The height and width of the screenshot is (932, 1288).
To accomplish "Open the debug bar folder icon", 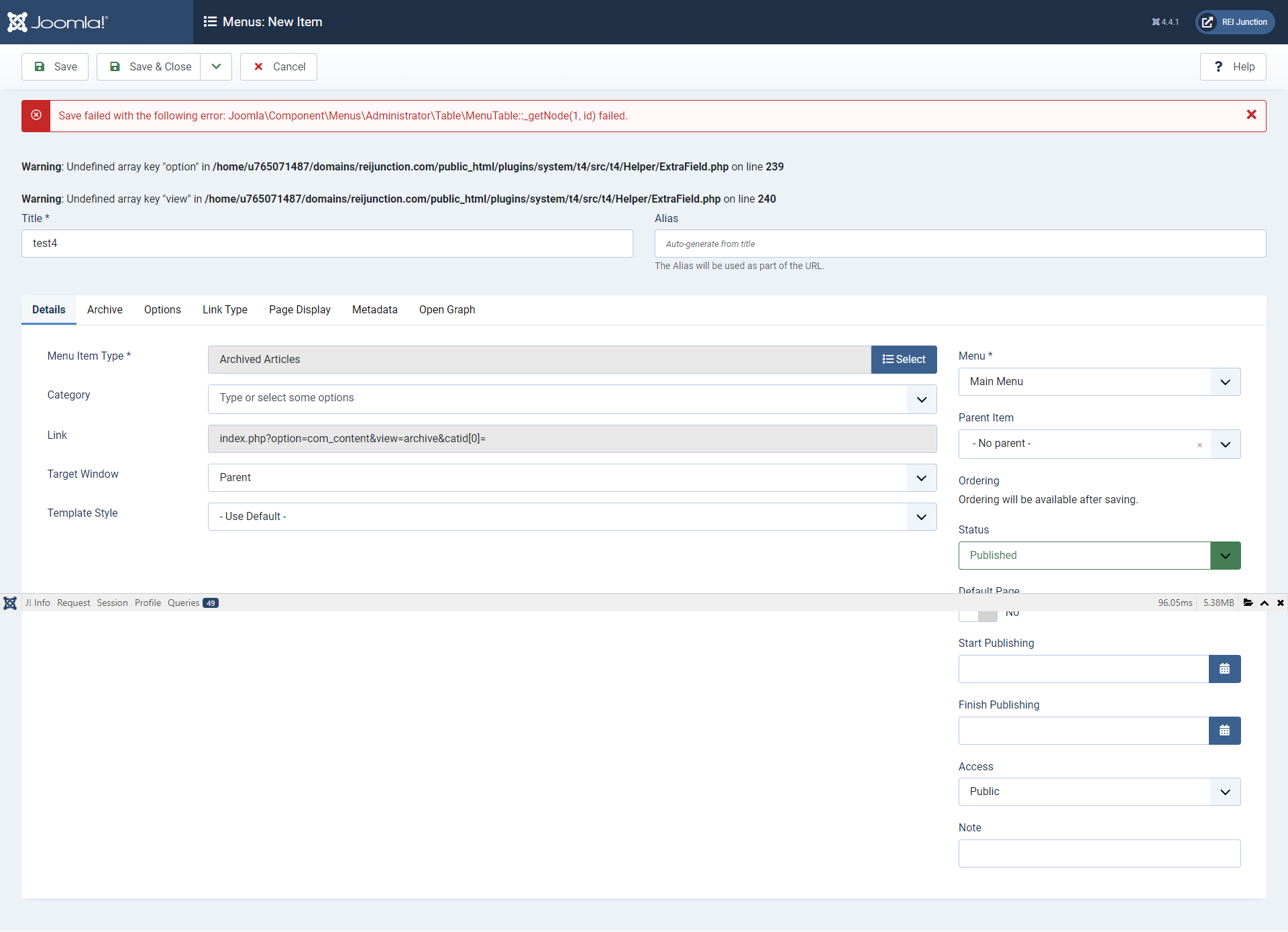I will point(1248,603).
